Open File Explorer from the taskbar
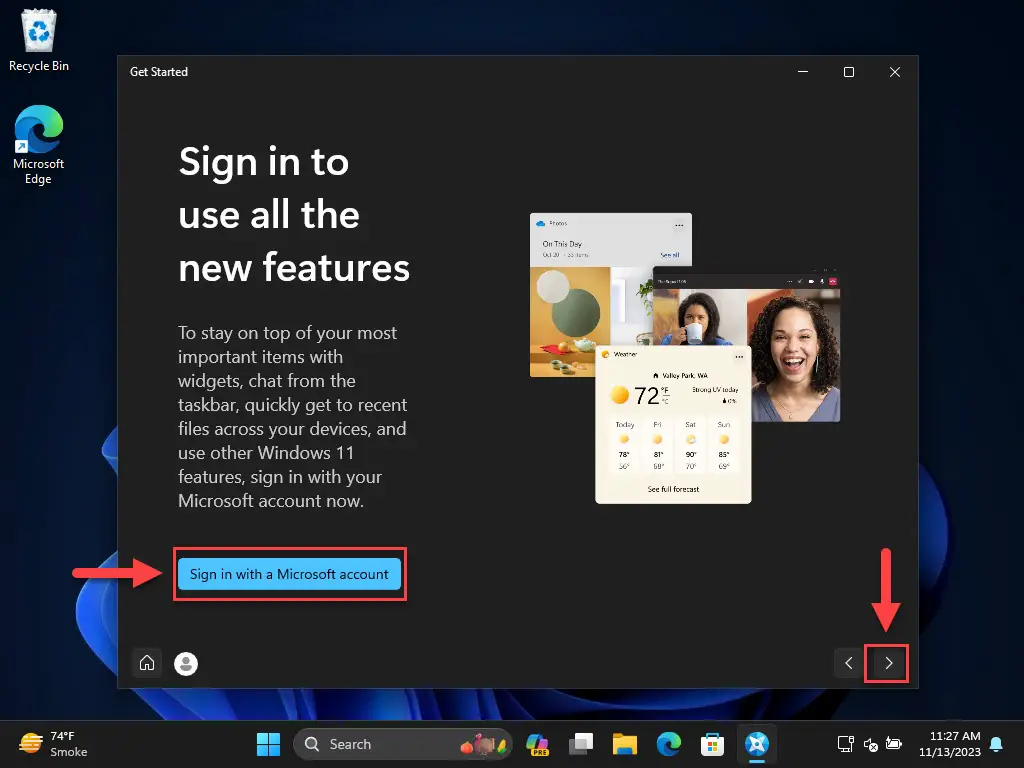1024x768 pixels. [x=624, y=744]
